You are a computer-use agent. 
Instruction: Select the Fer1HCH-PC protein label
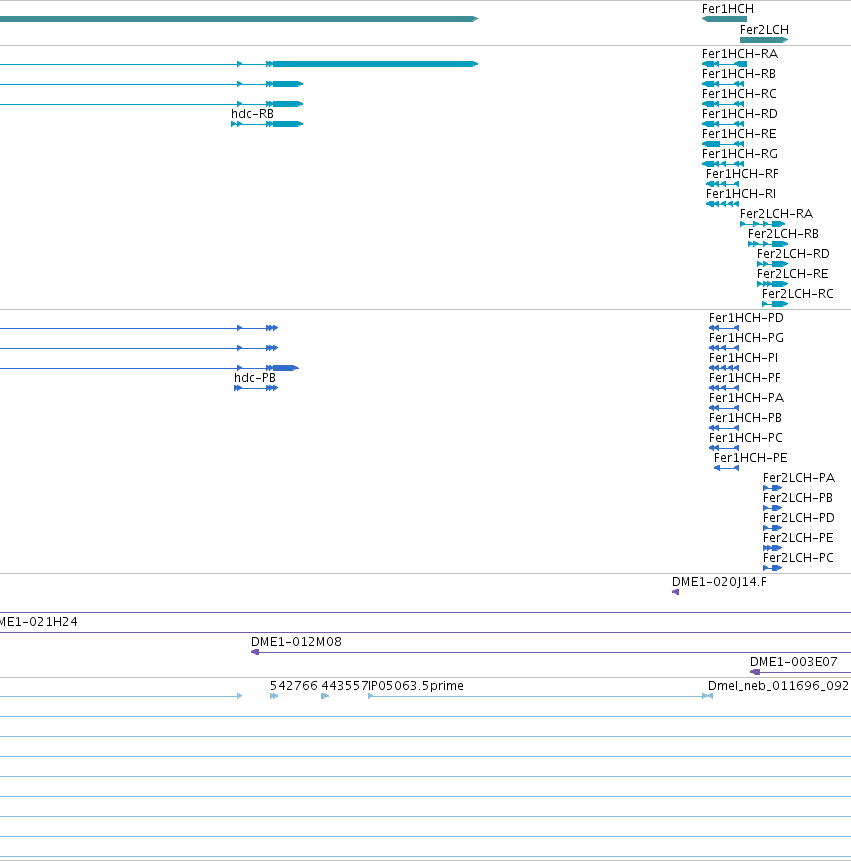click(x=746, y=438)
